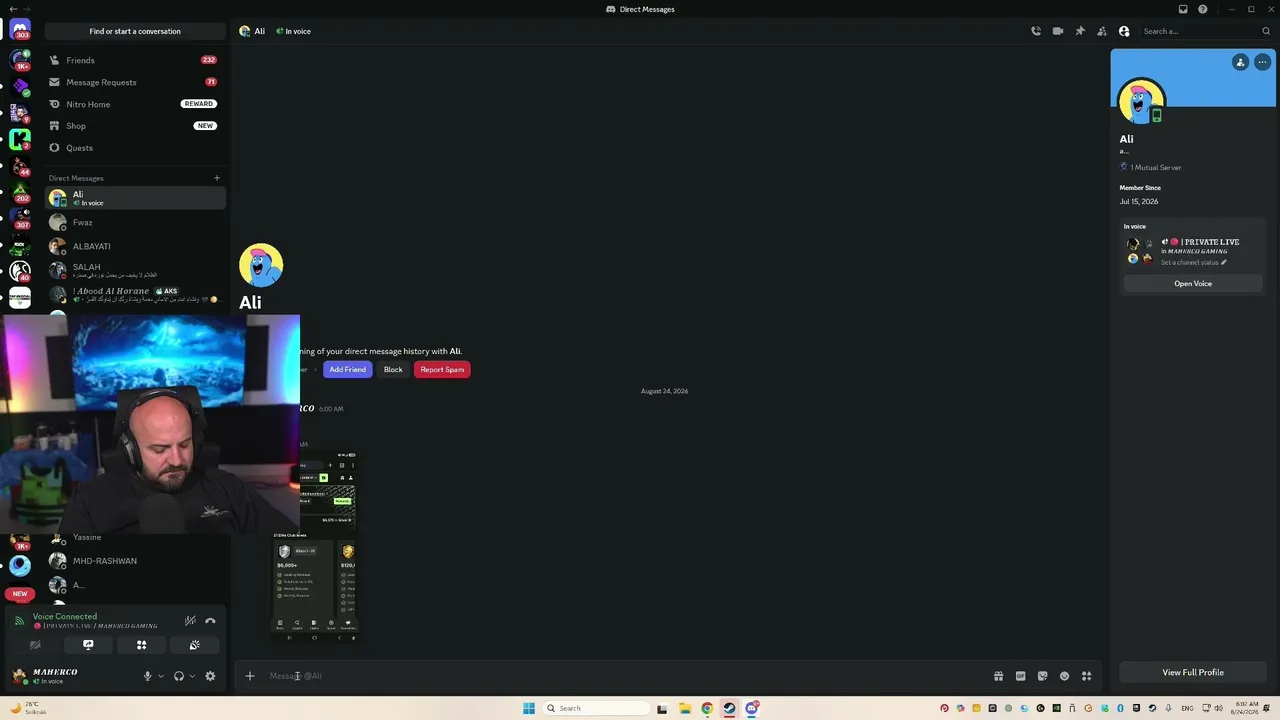Disconnect from the voice channel
Image resolution: width=1280 pixels, height=720 pixels.
pos(210,621)
